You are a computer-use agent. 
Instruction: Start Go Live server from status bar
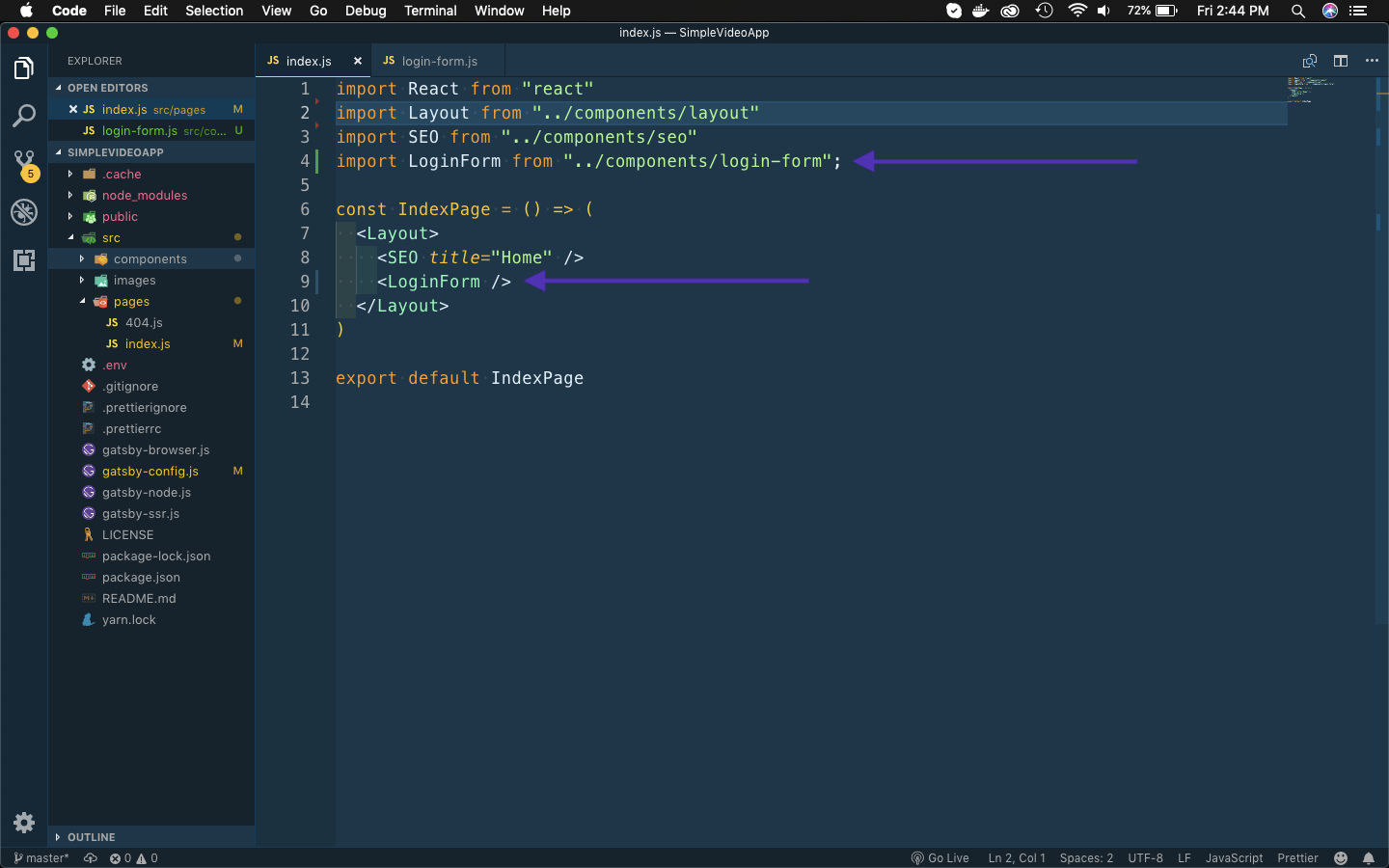tap(940, 858)
